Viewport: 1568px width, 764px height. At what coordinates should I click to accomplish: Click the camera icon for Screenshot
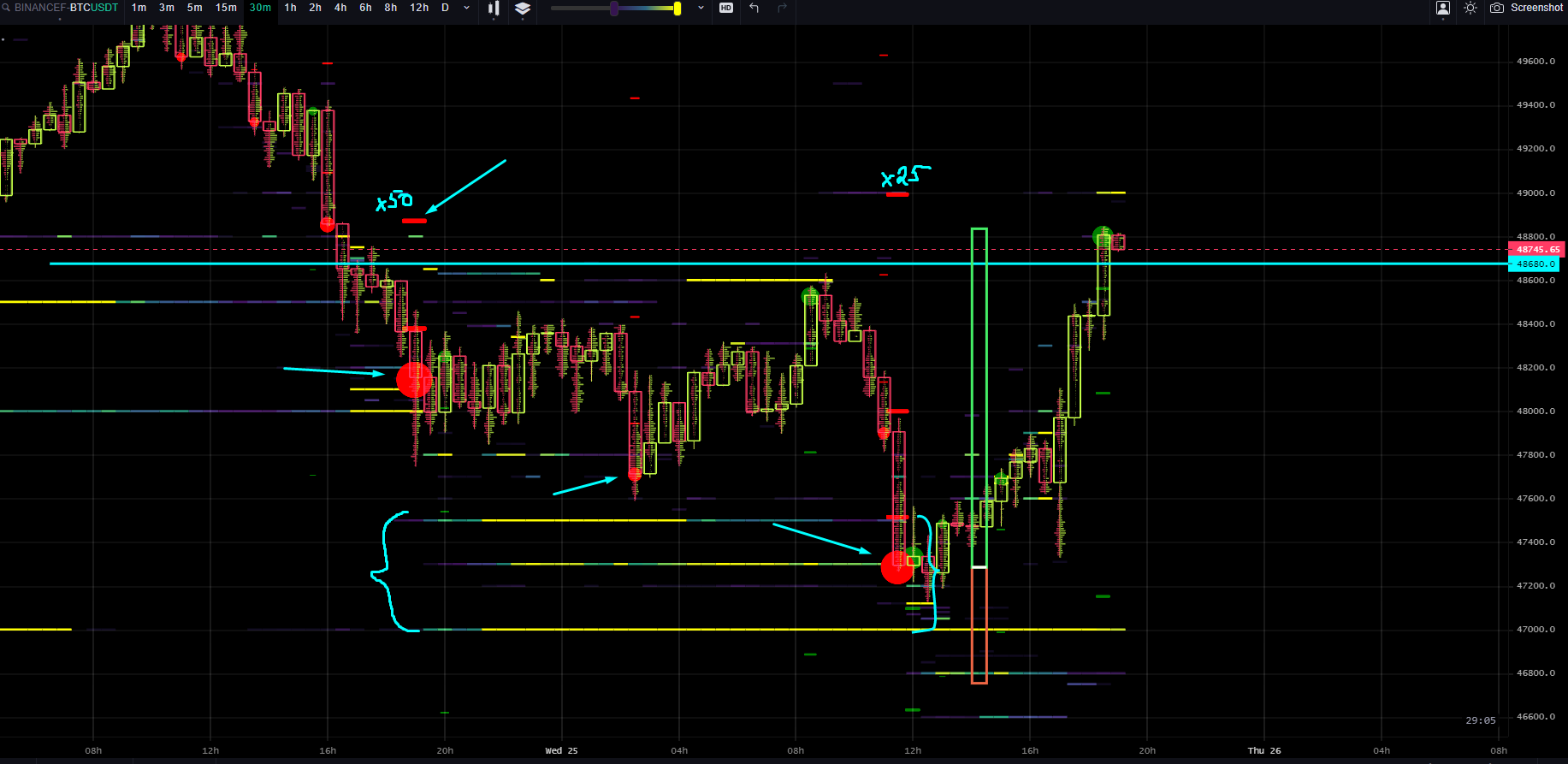click(1497, 8)
